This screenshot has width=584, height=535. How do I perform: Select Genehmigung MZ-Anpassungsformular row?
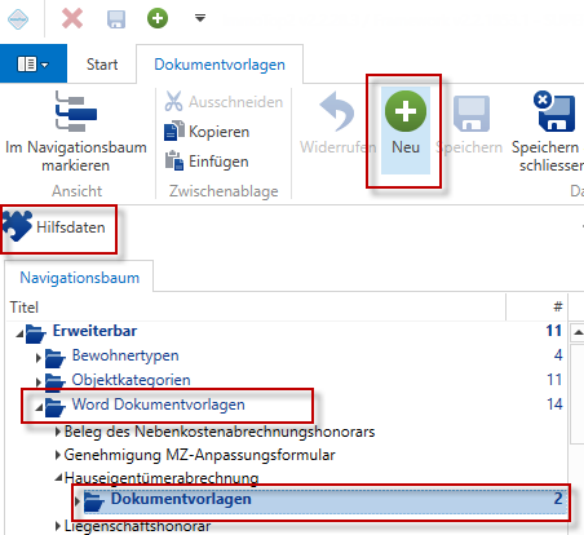[x=200, y=455]
